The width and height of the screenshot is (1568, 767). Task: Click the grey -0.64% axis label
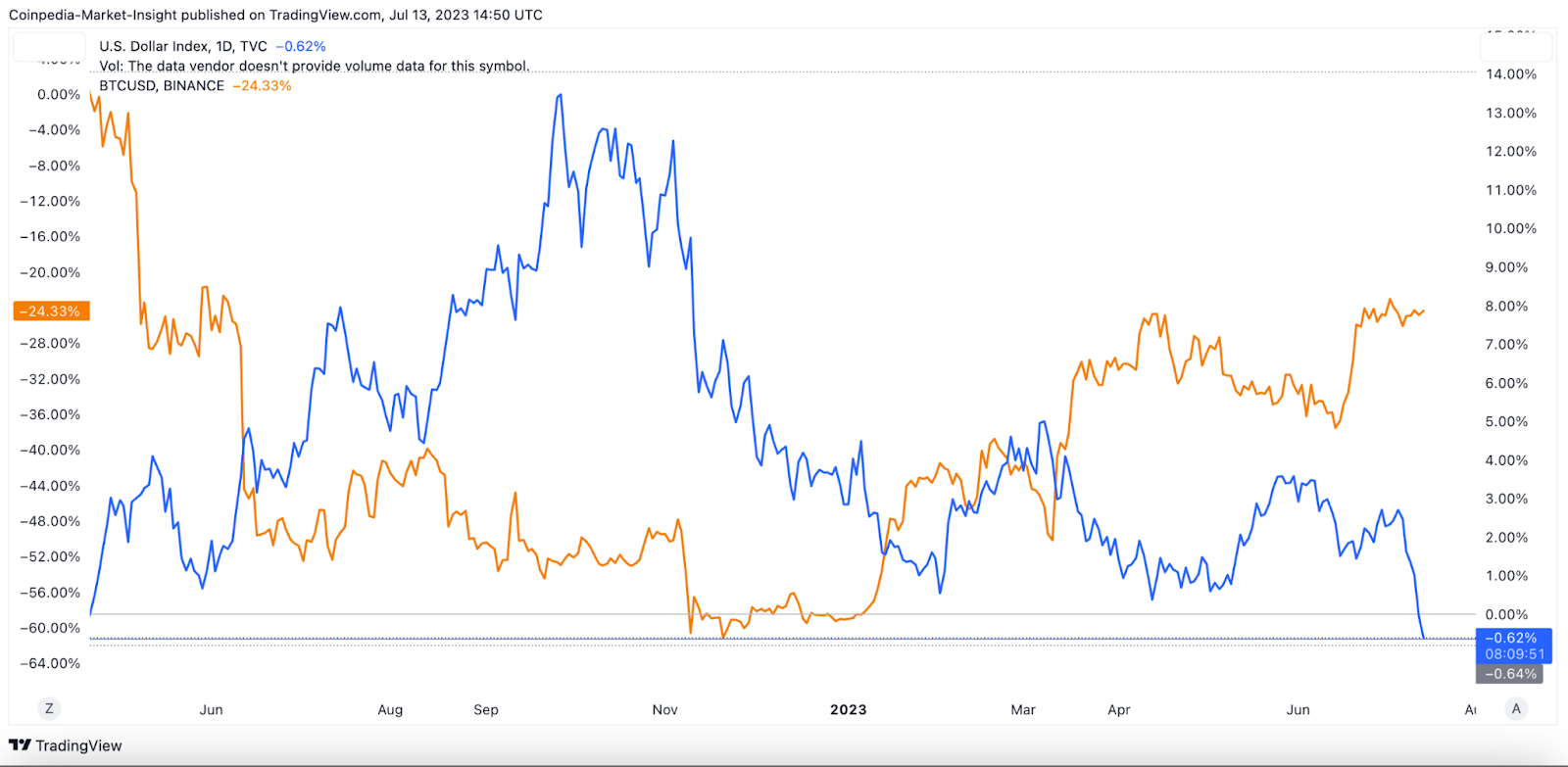coord(1509,674)
